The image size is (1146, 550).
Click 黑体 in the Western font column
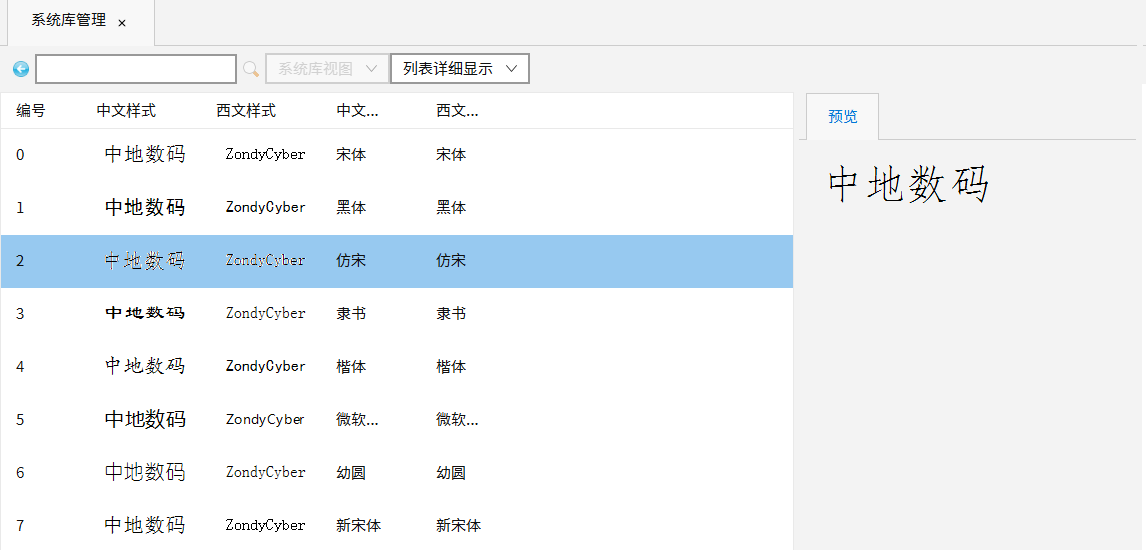pyautogui.click(x=451, y=208)
